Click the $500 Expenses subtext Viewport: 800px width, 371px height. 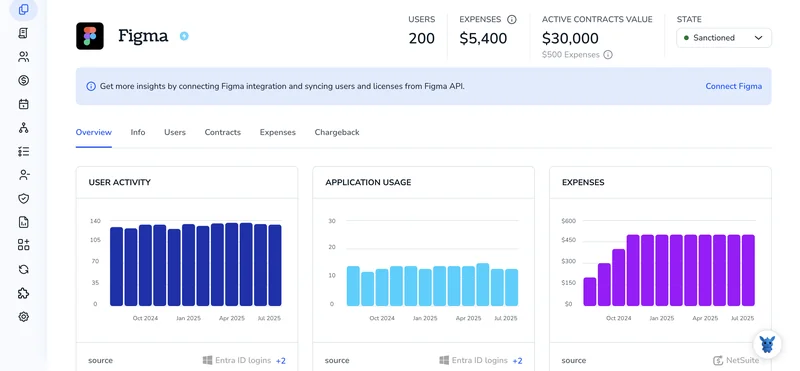pyautogui.click(x=571, y=55)
